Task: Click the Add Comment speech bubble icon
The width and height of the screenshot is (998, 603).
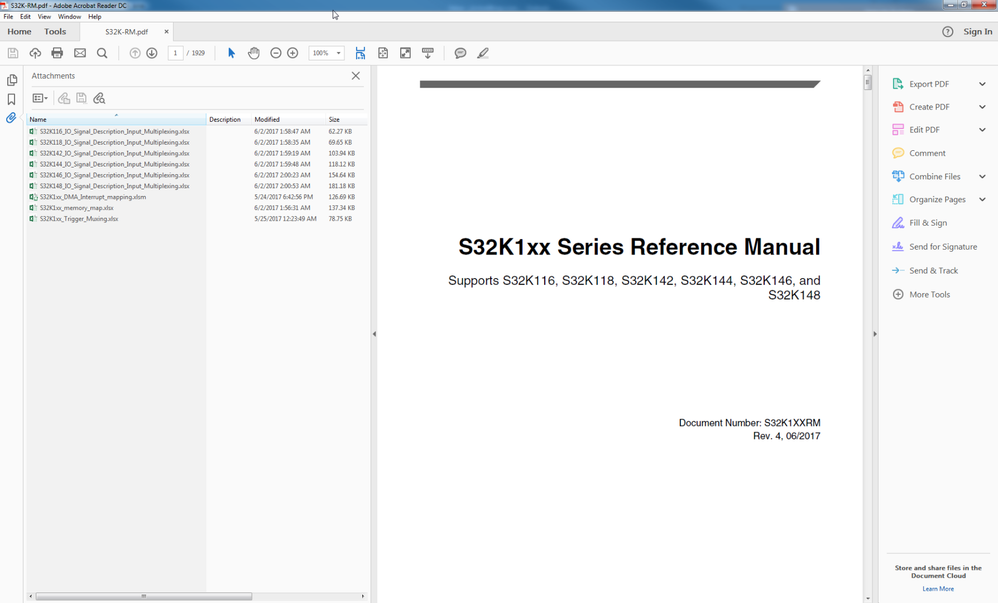Action: [458, 53]
